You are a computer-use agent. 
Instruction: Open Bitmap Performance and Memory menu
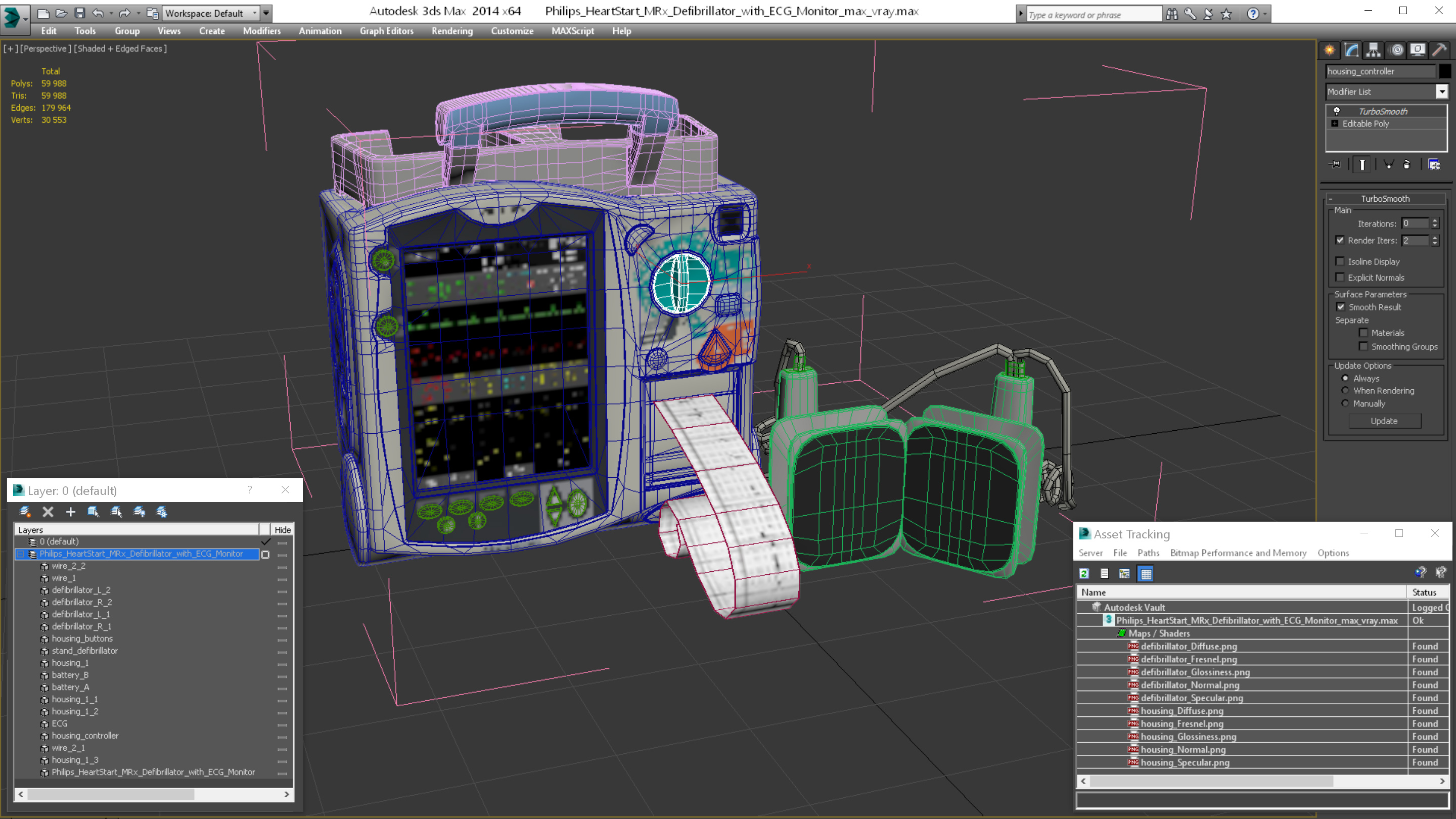[1239, 553]
